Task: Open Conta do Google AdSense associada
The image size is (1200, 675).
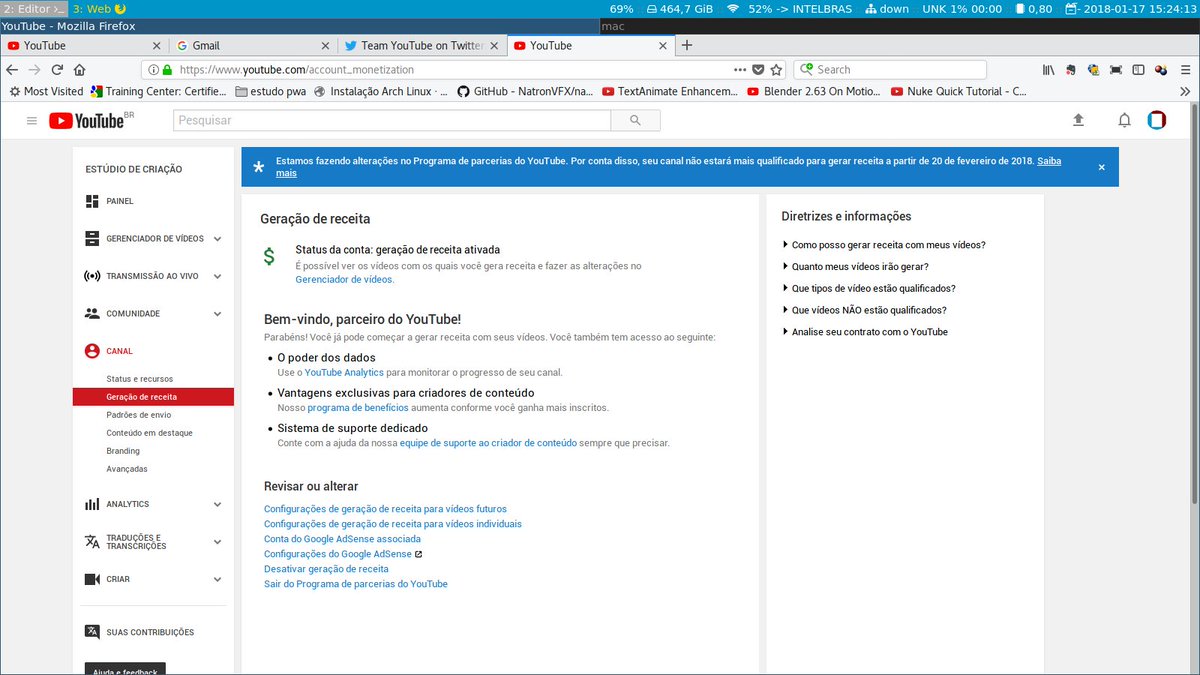Action: click(x=342, y=539)
